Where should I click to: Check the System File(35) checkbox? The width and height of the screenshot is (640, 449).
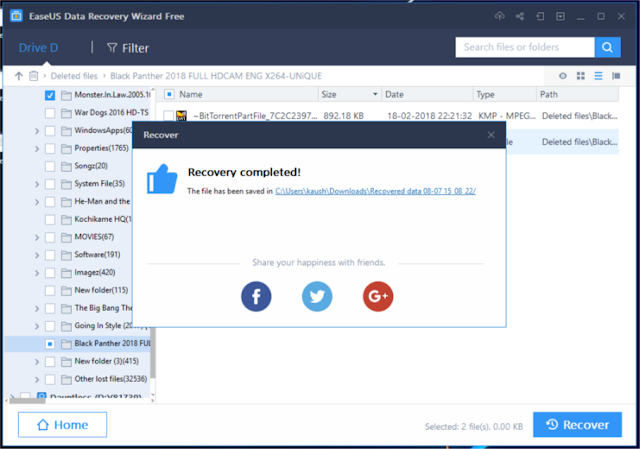coord(50,184)
